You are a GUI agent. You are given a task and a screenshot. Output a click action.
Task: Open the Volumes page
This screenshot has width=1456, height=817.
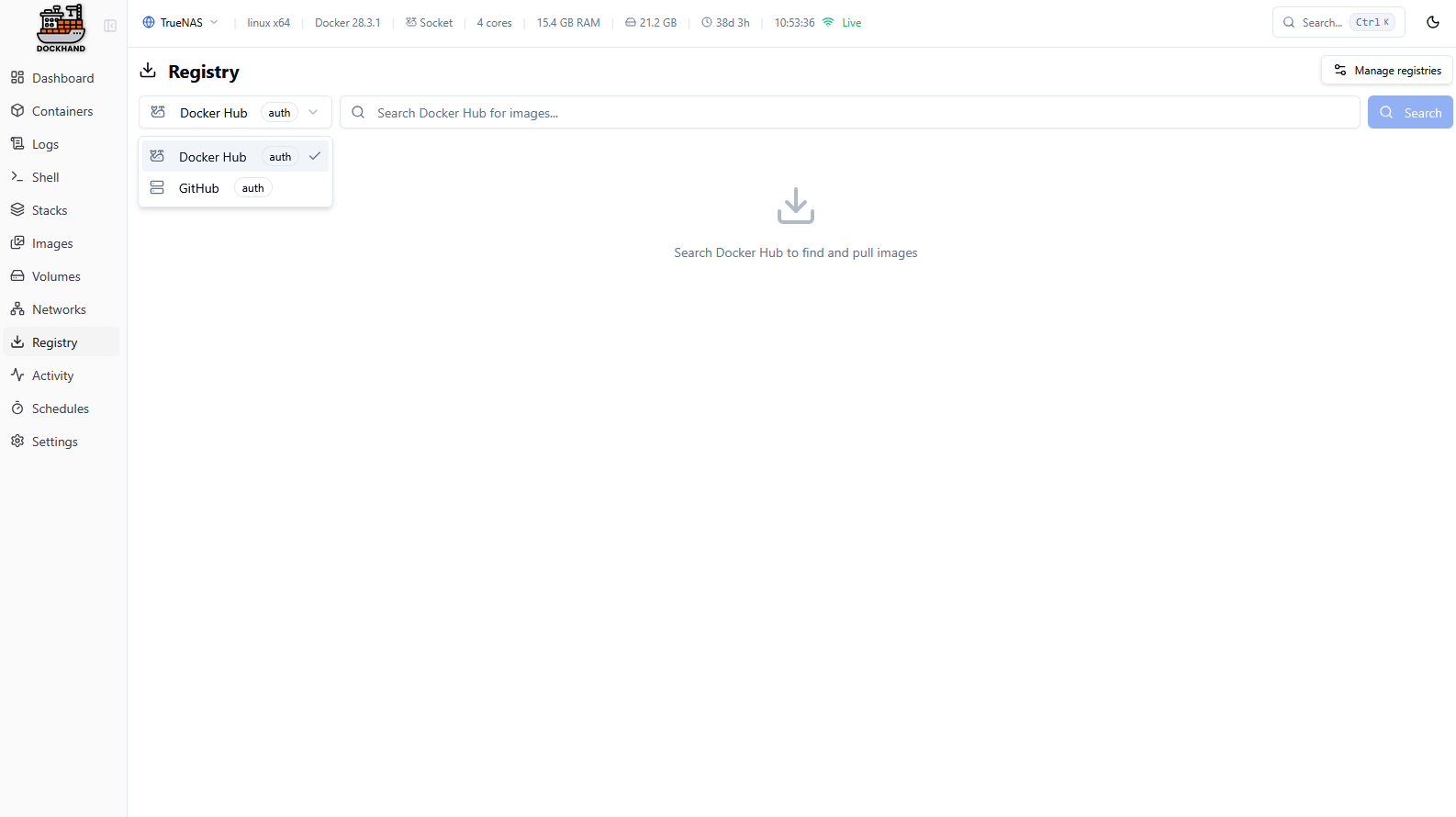click(56, 276)
